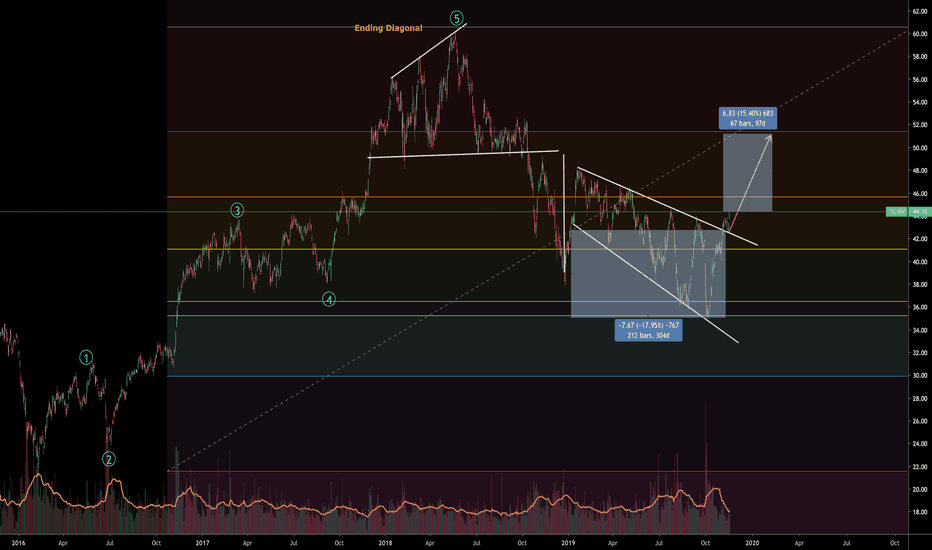Click the 34.00 price axis label

tap(920, 330)
